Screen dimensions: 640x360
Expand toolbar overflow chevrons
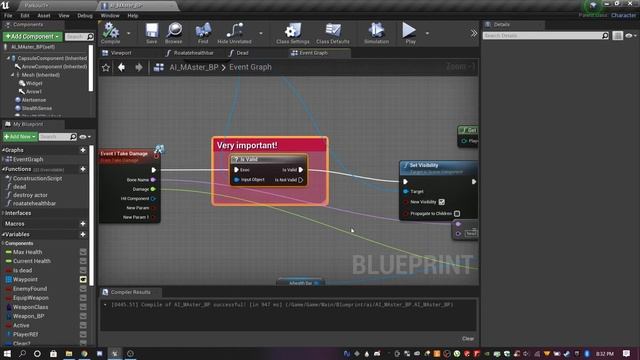[x=473, y=33]
